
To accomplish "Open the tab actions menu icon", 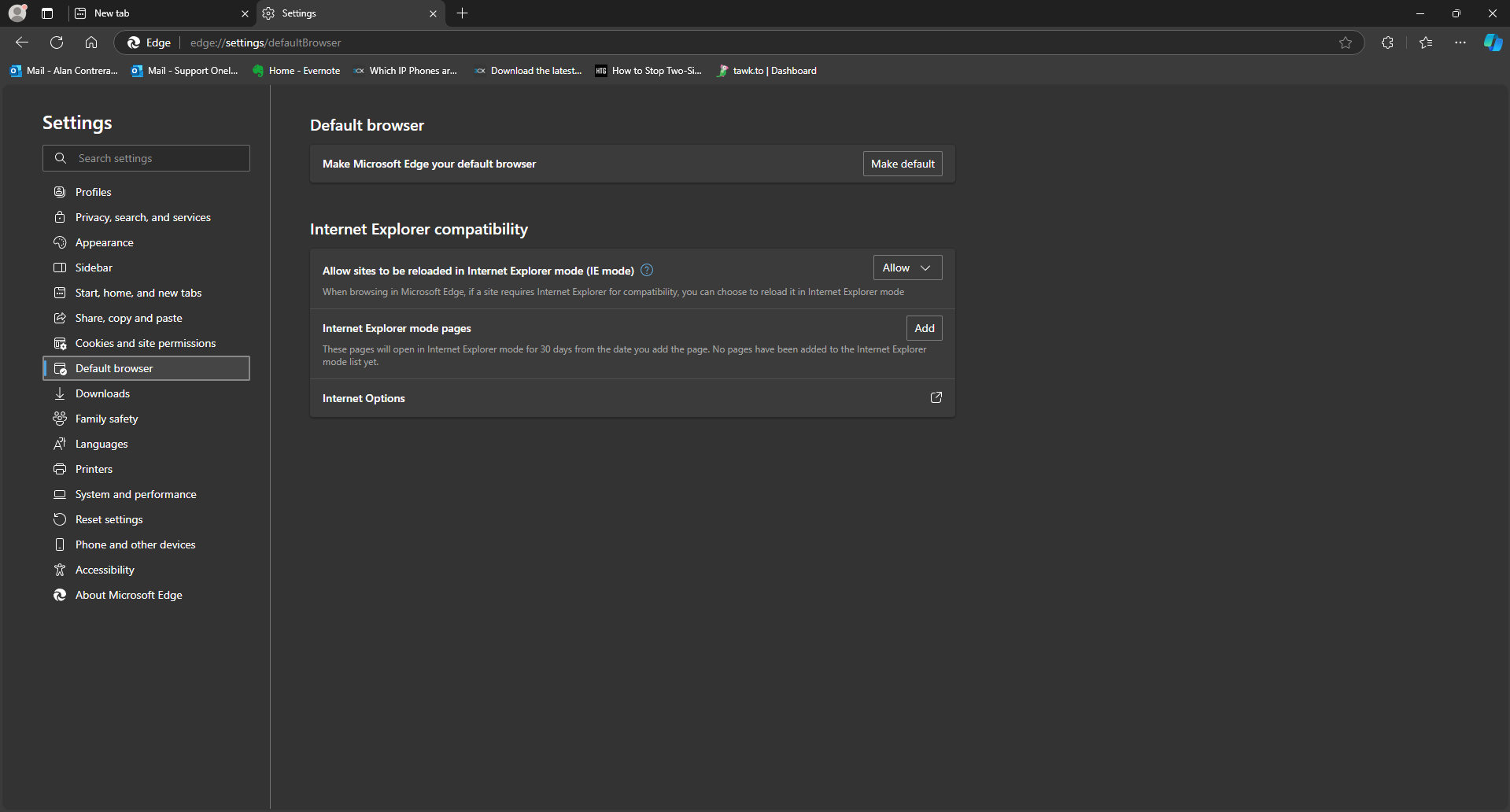I will click(x=47, y=13).
